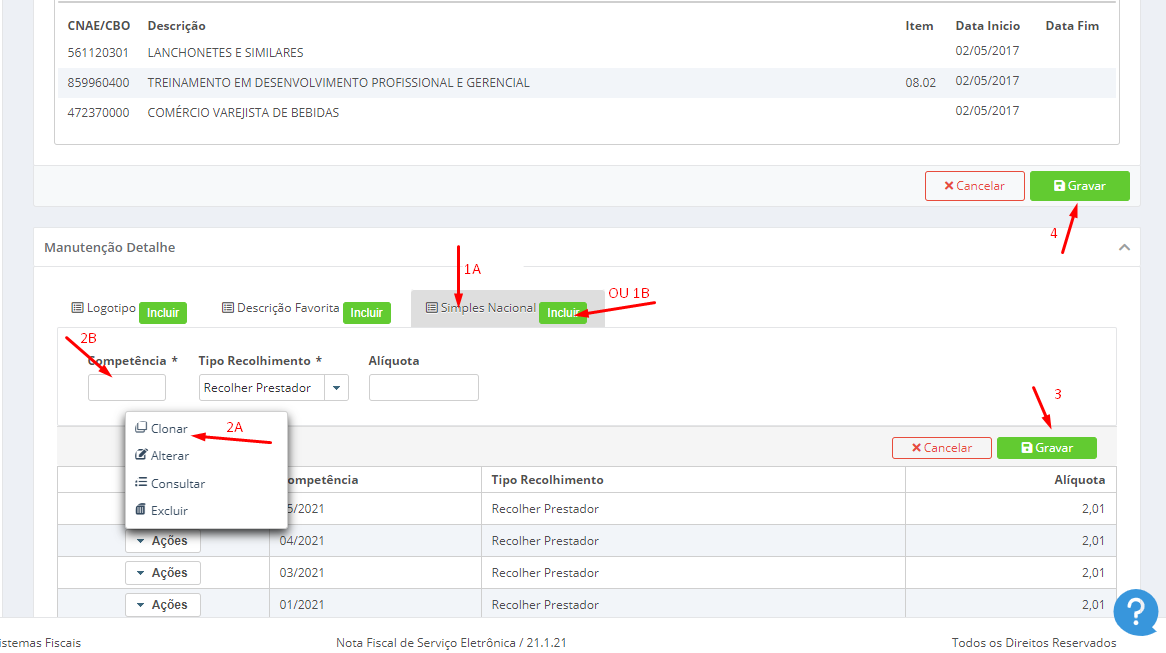This screenshot has height=653, width=1166.
Task: Open the blue help question mark icon
Action: 1136,612
